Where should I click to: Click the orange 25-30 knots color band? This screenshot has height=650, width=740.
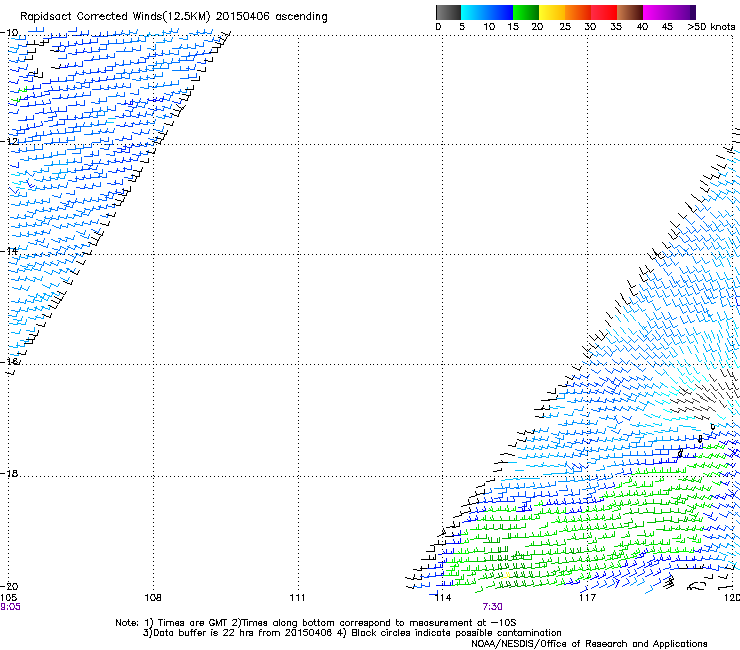(578, 12)
